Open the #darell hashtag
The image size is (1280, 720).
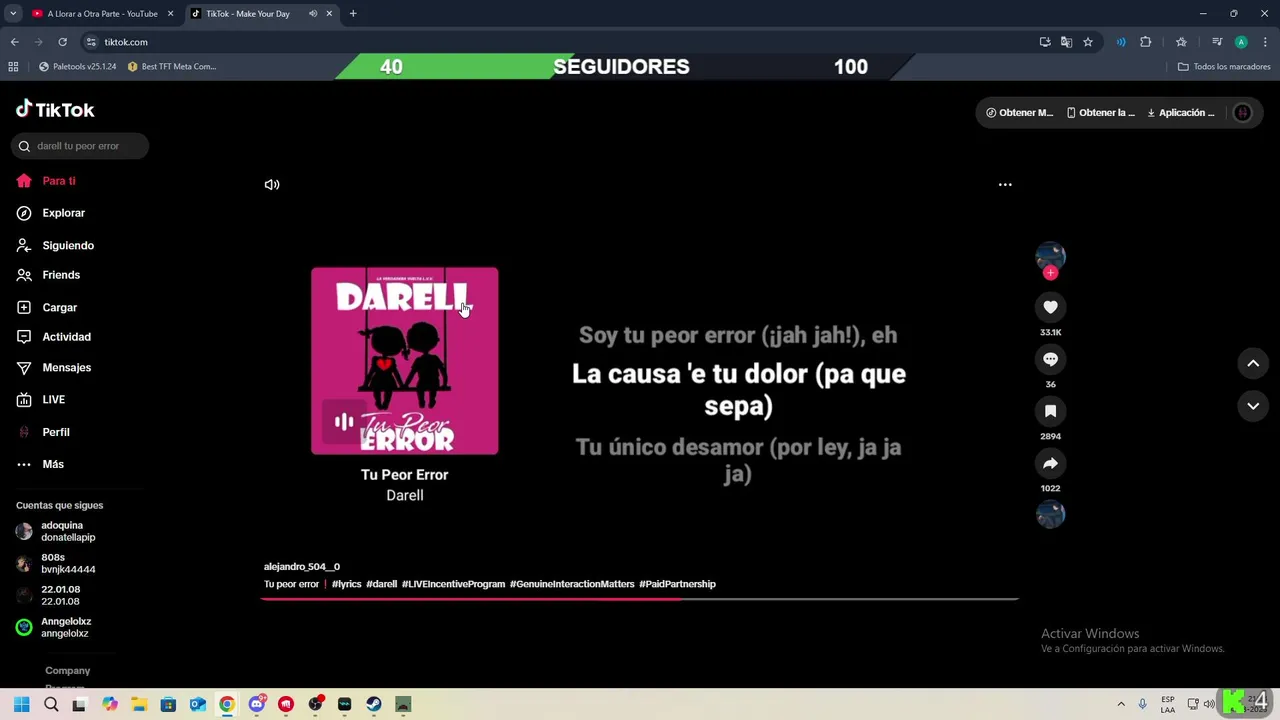coord(381,584)
